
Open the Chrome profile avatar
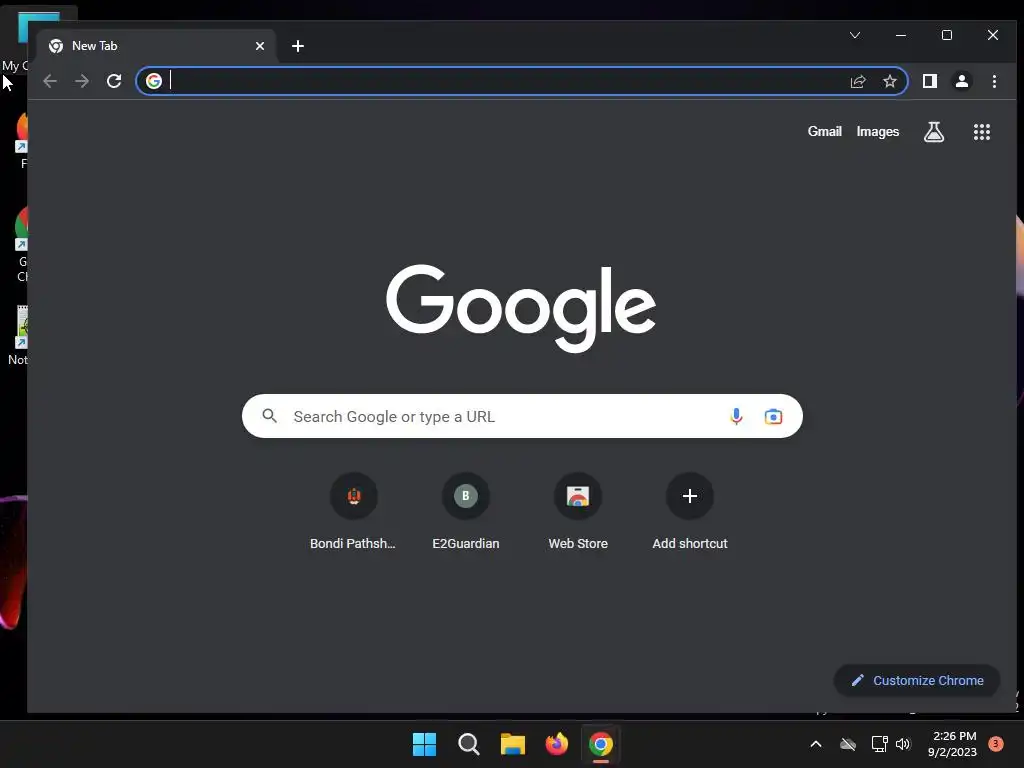(x=962, y=81)
